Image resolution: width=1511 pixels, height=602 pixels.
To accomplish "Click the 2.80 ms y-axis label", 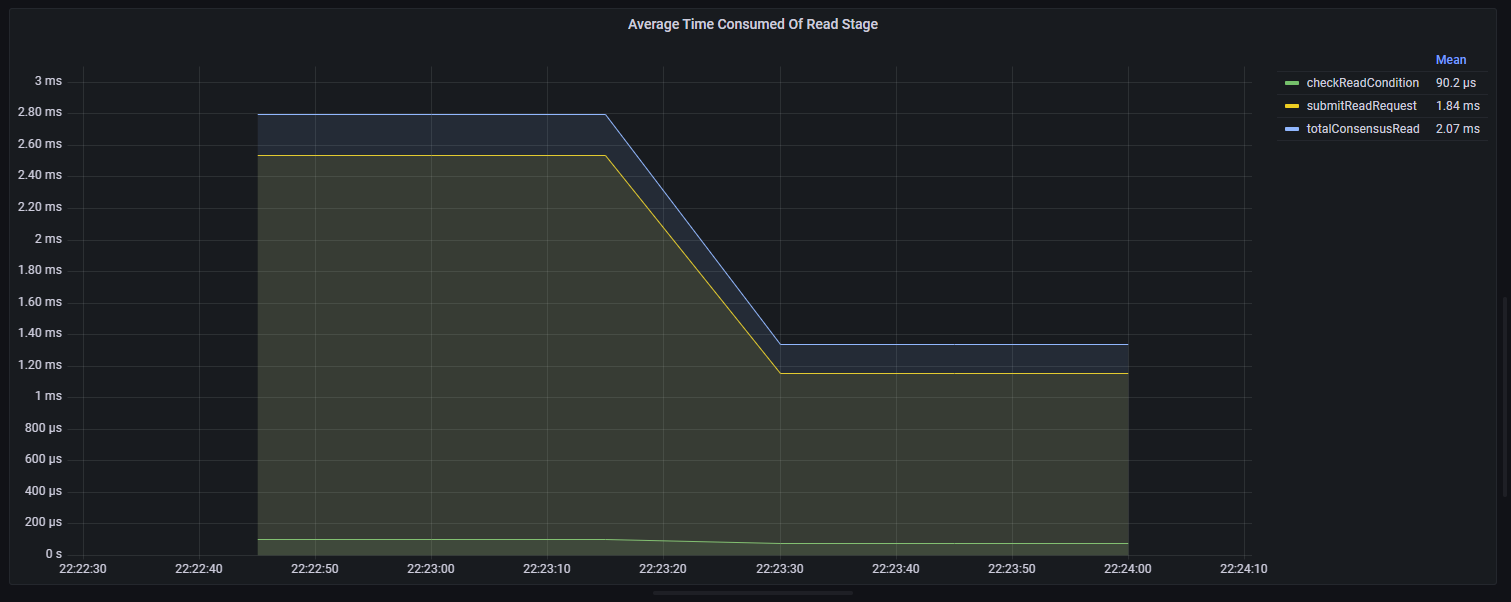I will [x=40, y=112].
